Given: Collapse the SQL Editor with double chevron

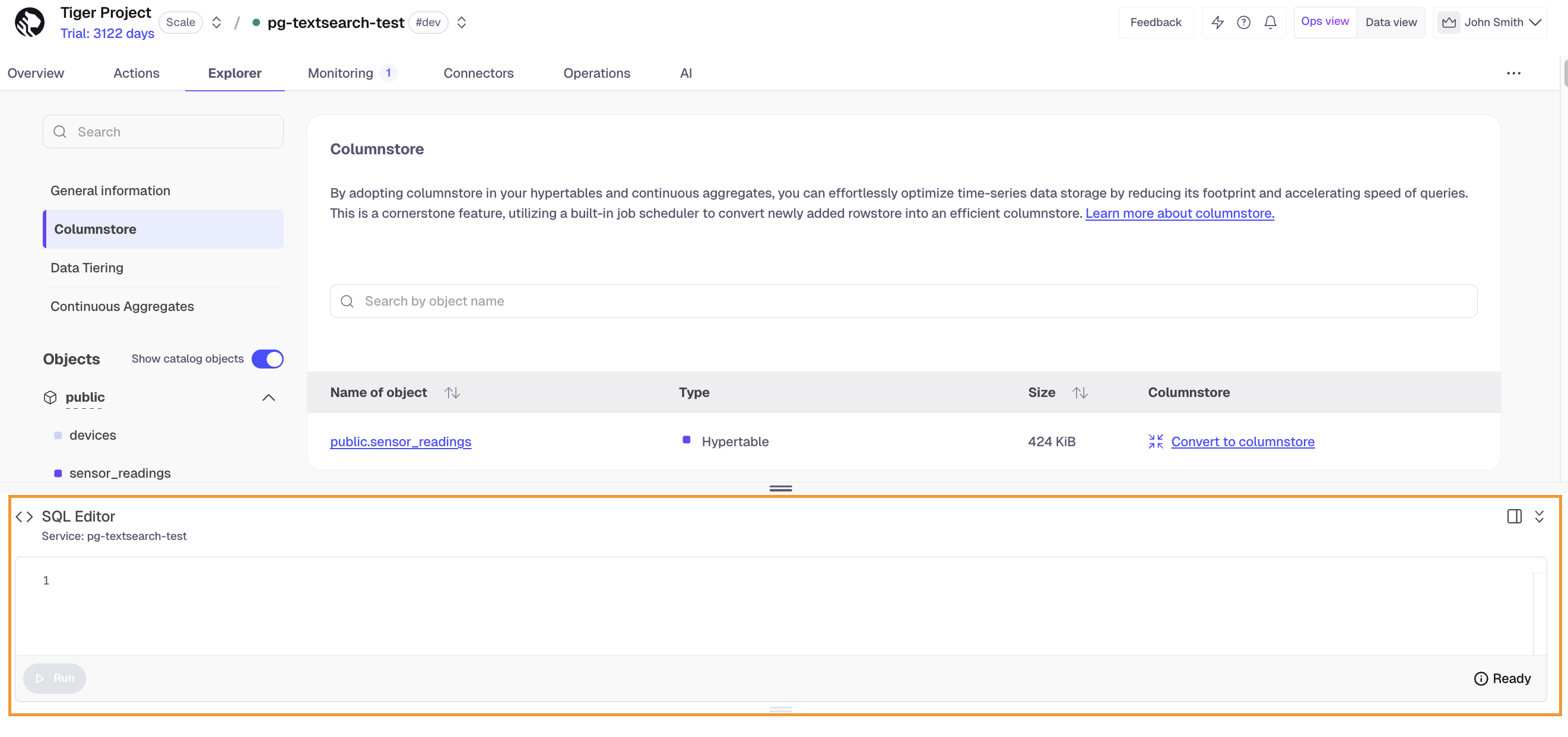Looking at the screenshot, I should coord(1540,516).
